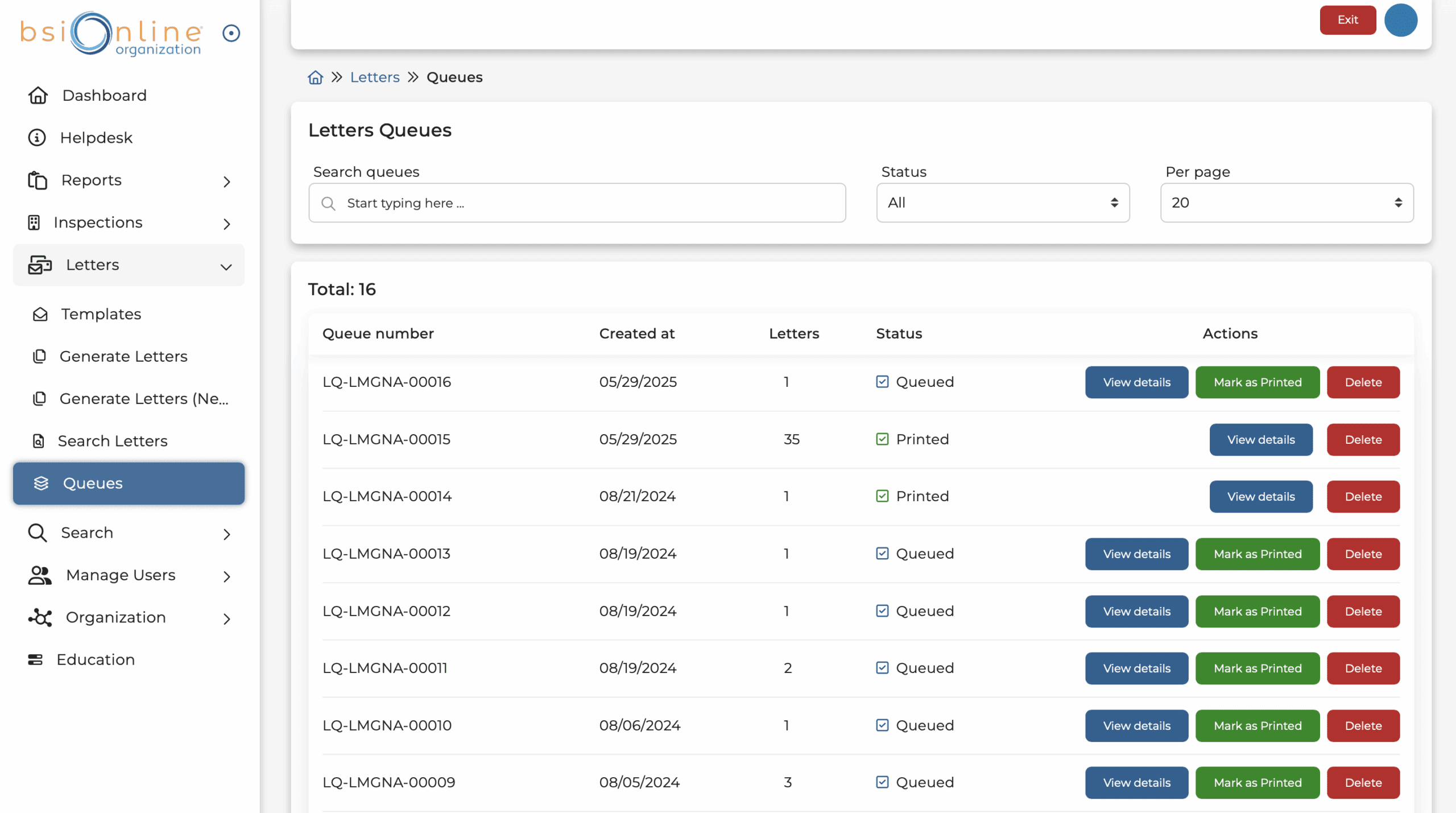Image resolution: width=1456 pixels, height=813 pixels.
Task: Delete queue LQ-LMGNA-00009
Action: 1363,783
